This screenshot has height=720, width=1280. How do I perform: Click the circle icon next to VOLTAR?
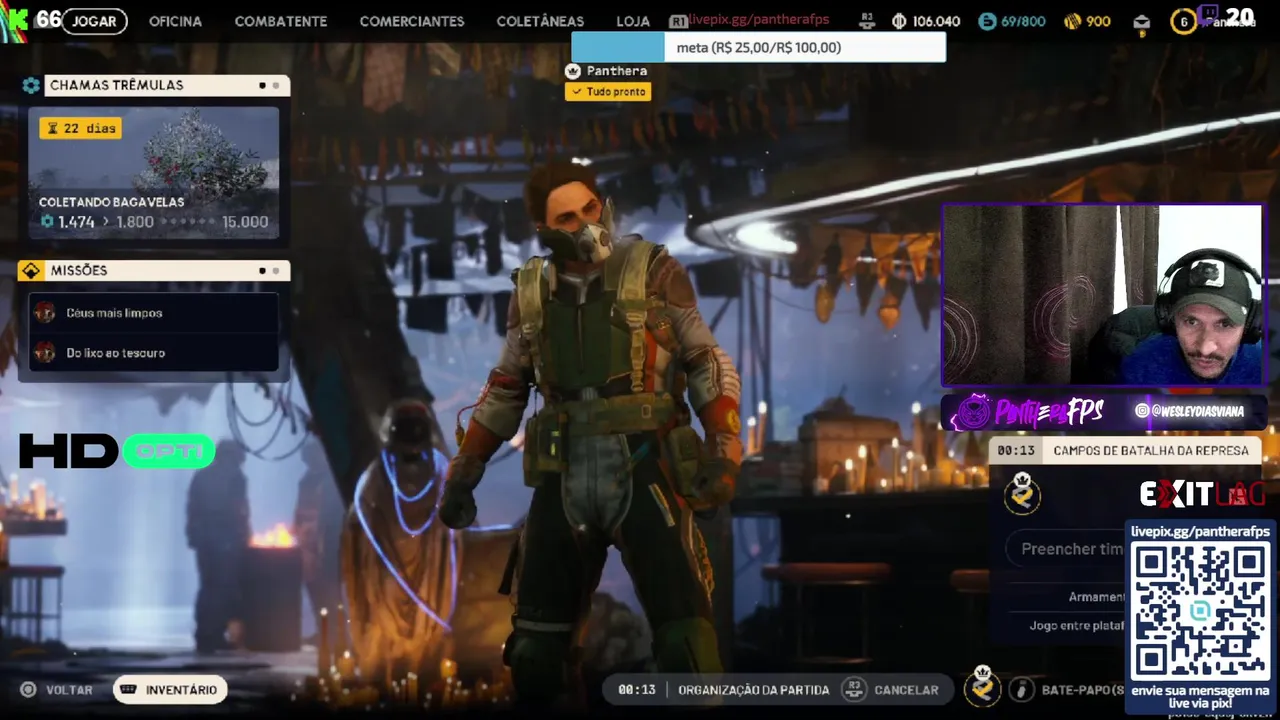(28, 690)
